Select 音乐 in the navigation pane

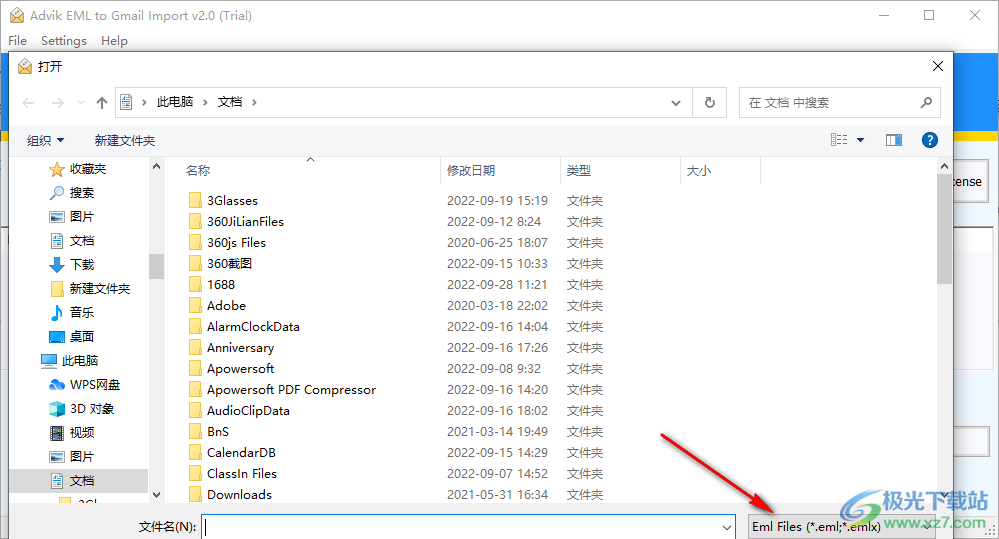pos(71,312)
